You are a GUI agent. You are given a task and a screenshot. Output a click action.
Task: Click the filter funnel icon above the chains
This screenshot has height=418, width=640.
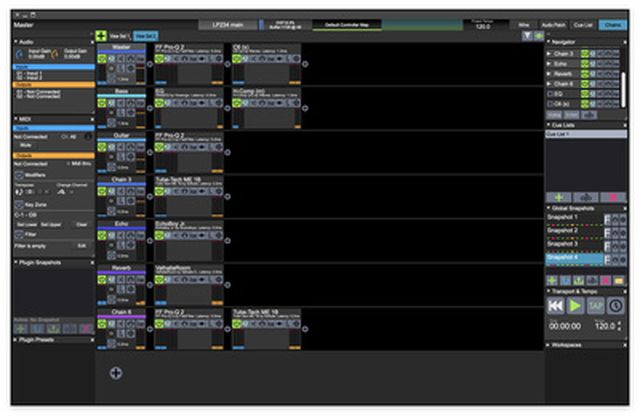point(527,36)
